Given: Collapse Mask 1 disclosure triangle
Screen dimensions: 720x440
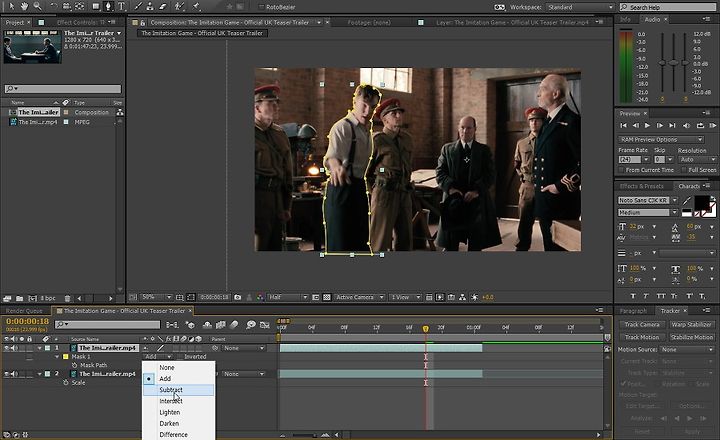Looking at the screenshot, I should click(57, 356).
